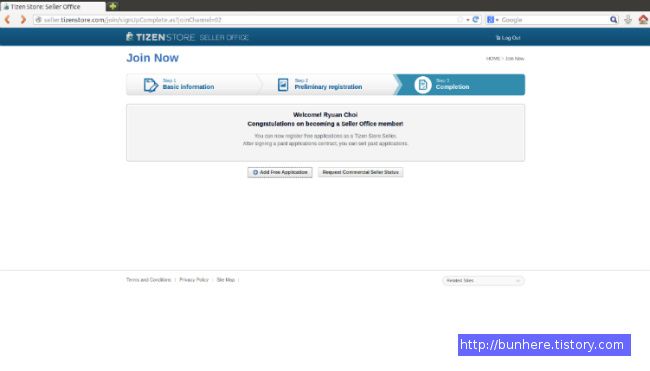Image resolution: width=650 pixels, height=371 pixels.
Task: Click the Add Free Application button
Action: pyautogui.click(x=280, y=172)
